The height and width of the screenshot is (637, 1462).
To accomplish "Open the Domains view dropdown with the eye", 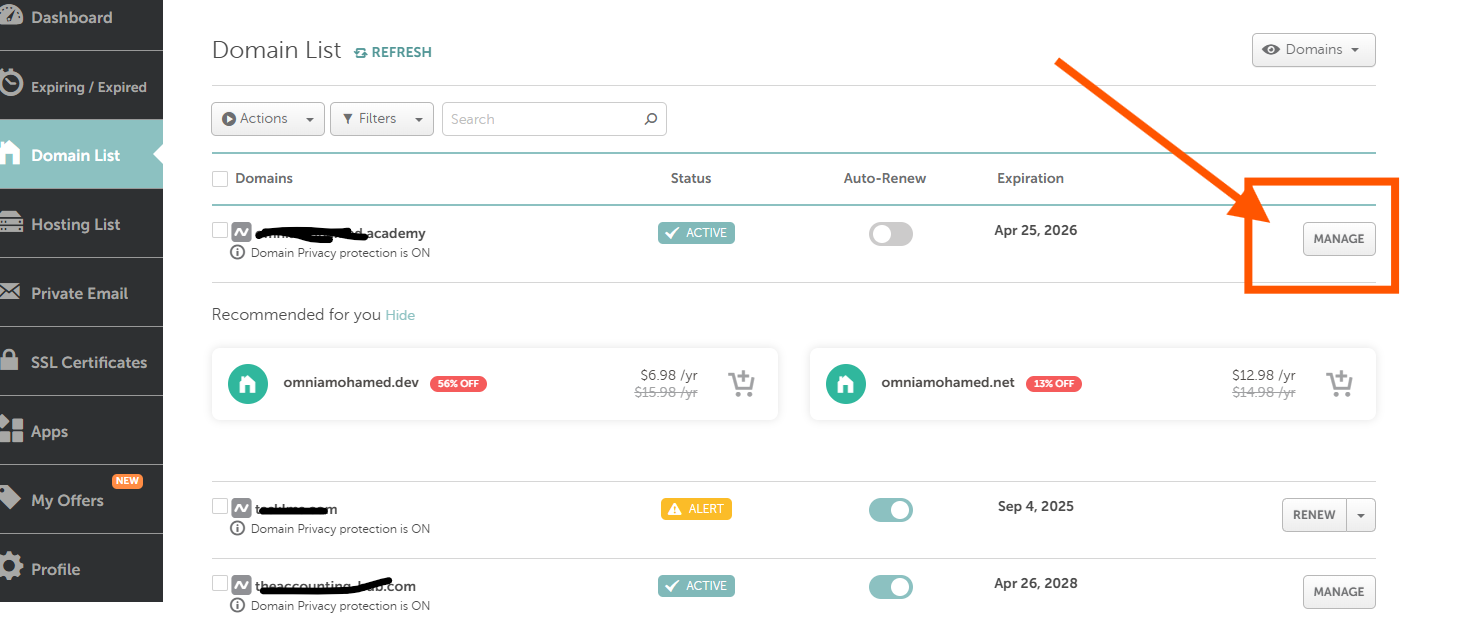I will 1313,50.
